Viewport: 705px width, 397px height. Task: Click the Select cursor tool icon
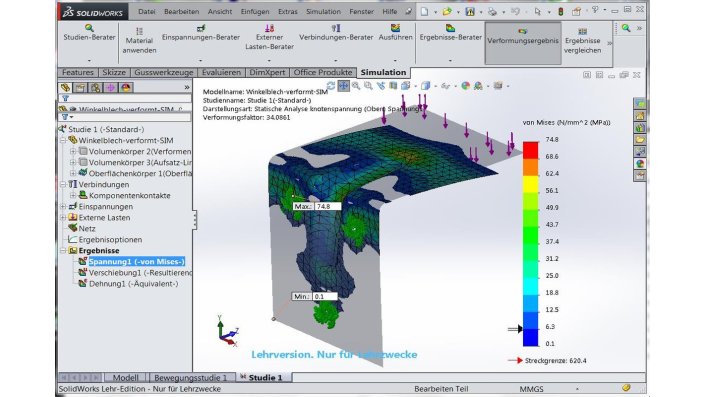(538, 11)
